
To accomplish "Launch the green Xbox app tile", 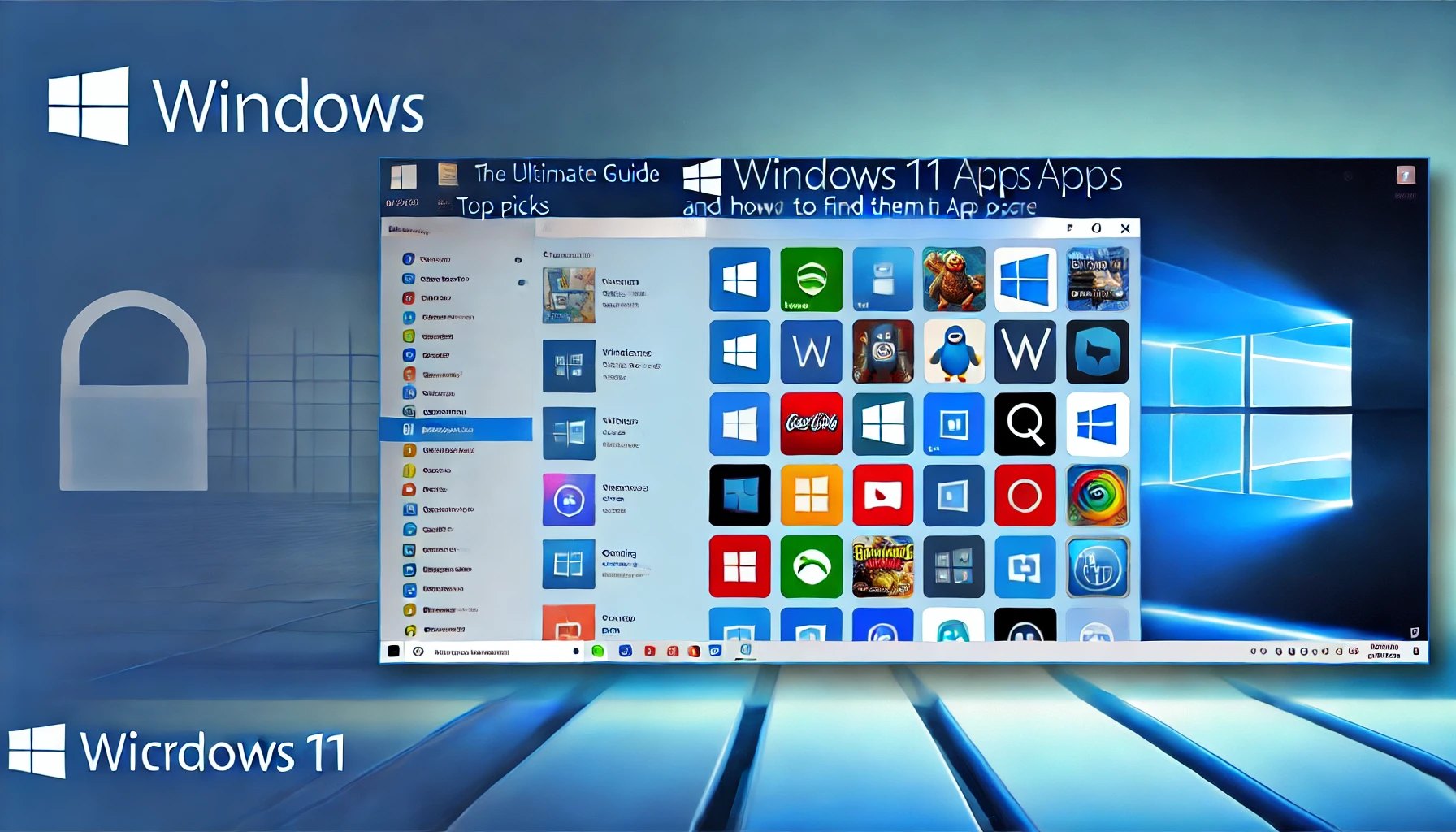I will [811, 567].
